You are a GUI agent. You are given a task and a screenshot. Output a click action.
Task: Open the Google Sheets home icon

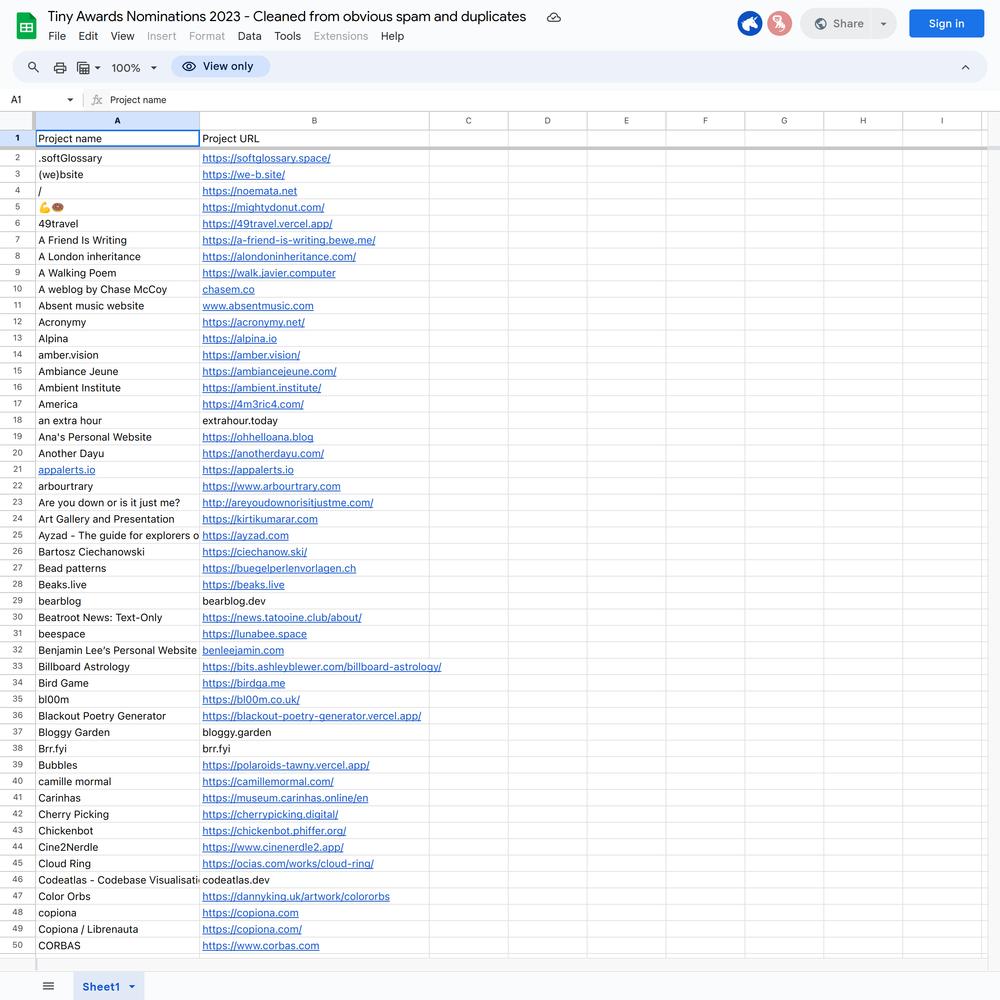click(26, 26)
